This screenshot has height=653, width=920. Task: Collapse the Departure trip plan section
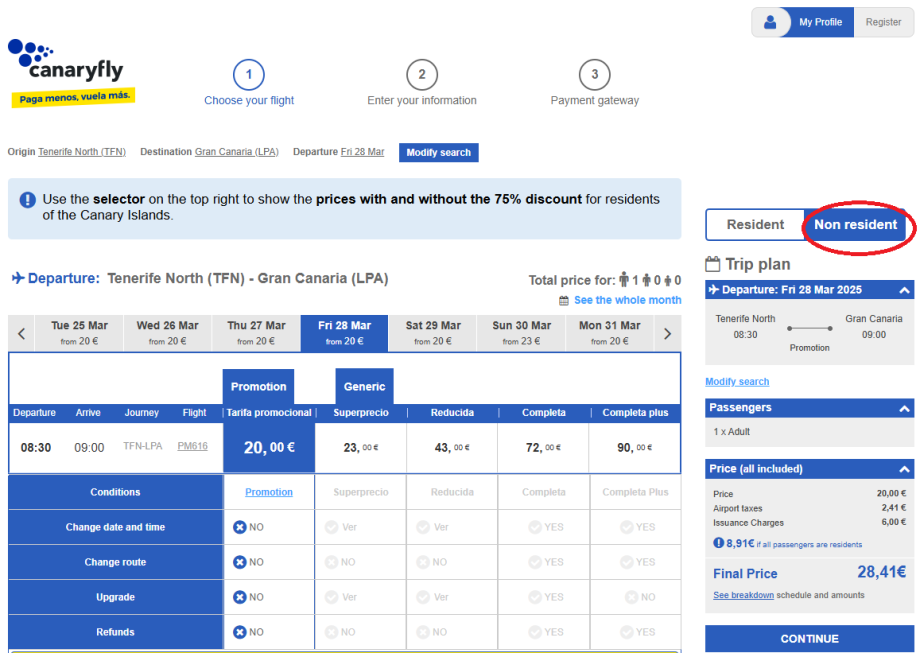[904, 290]
